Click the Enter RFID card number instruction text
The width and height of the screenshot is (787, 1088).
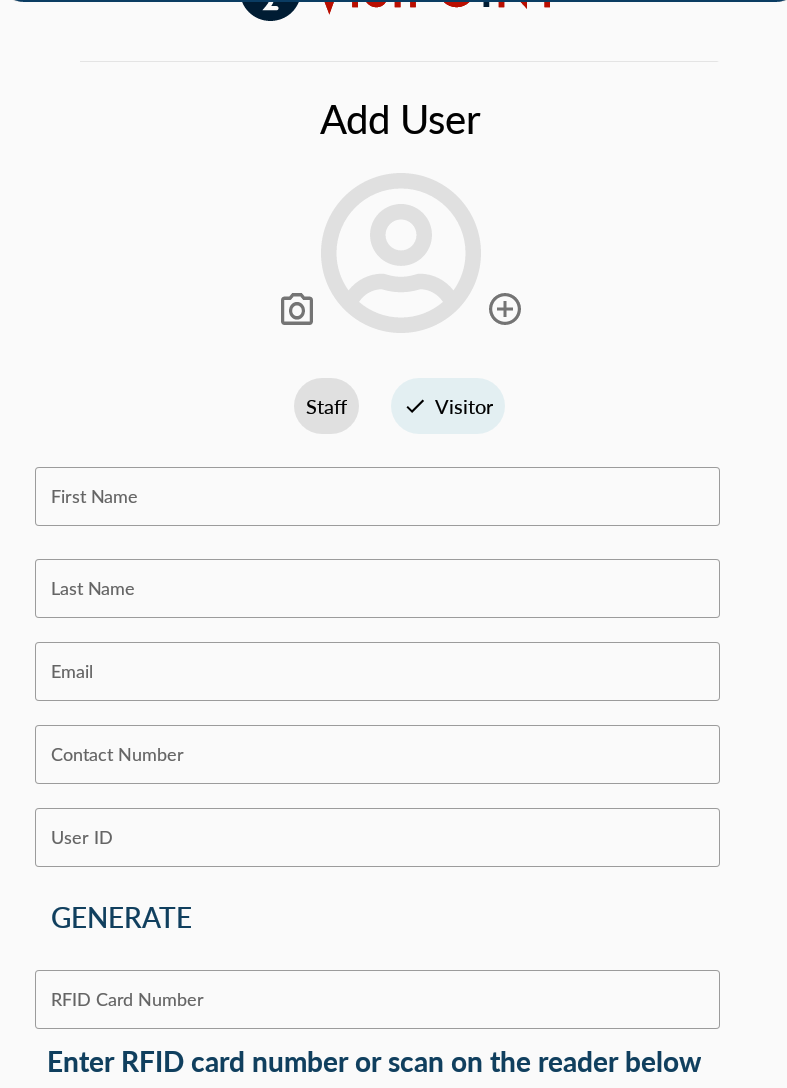(x=374, y=1062)
